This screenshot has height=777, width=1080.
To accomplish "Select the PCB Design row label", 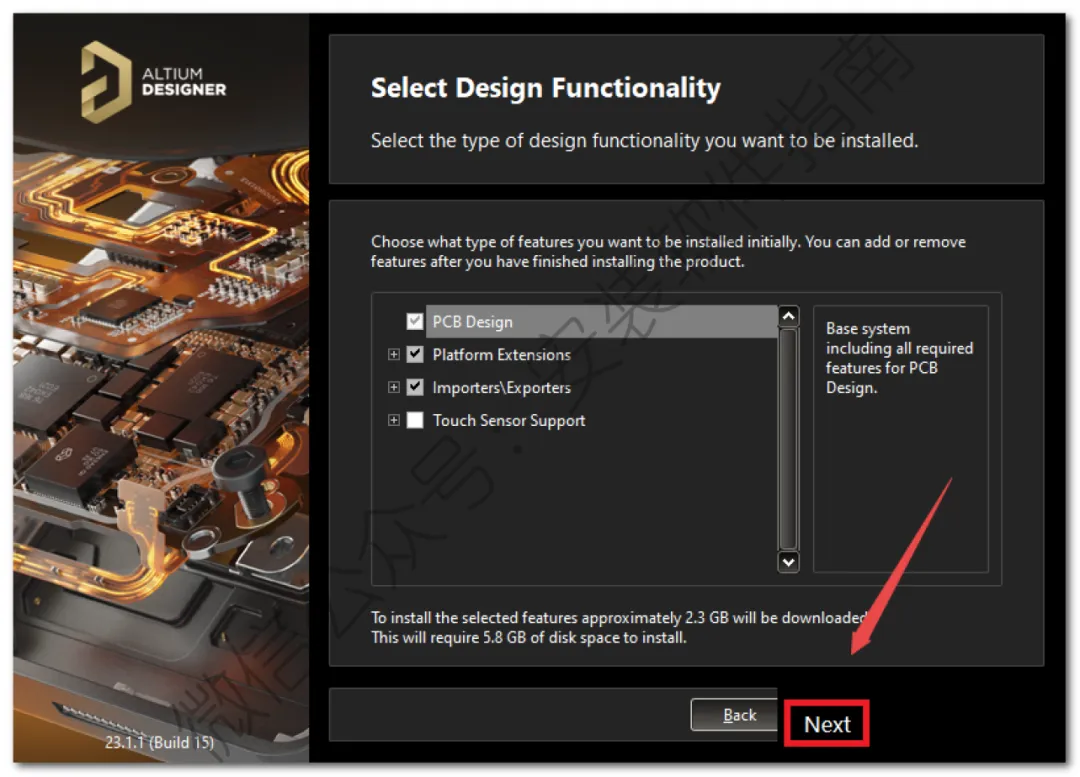I will (472, 322).
